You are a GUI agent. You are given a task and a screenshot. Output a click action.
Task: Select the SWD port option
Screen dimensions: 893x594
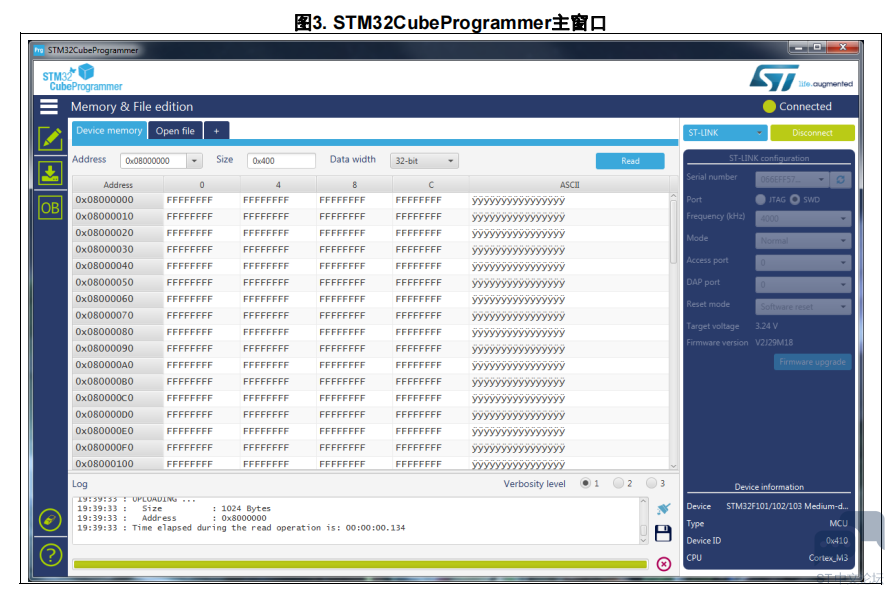[x=794, y=199]
